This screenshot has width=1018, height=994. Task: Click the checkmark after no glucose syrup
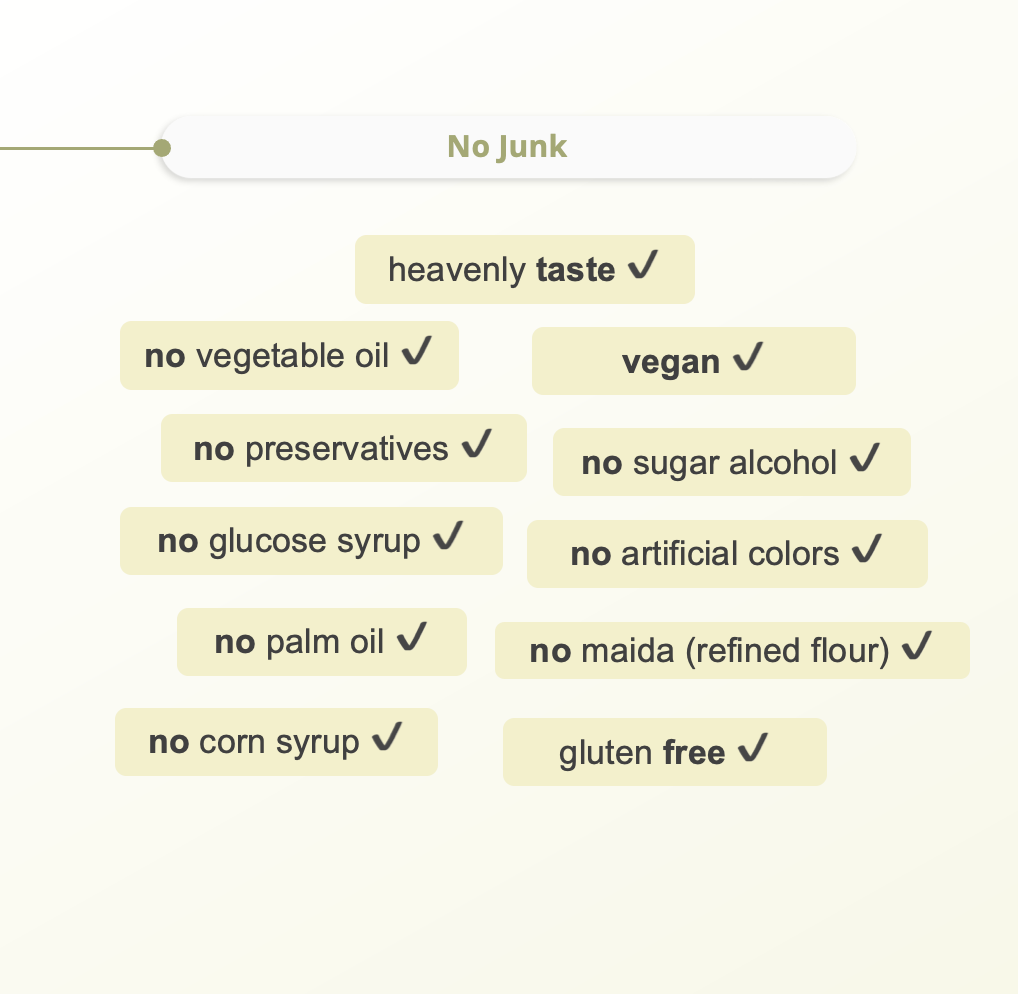pyautogui.click(x=449, y=538)
